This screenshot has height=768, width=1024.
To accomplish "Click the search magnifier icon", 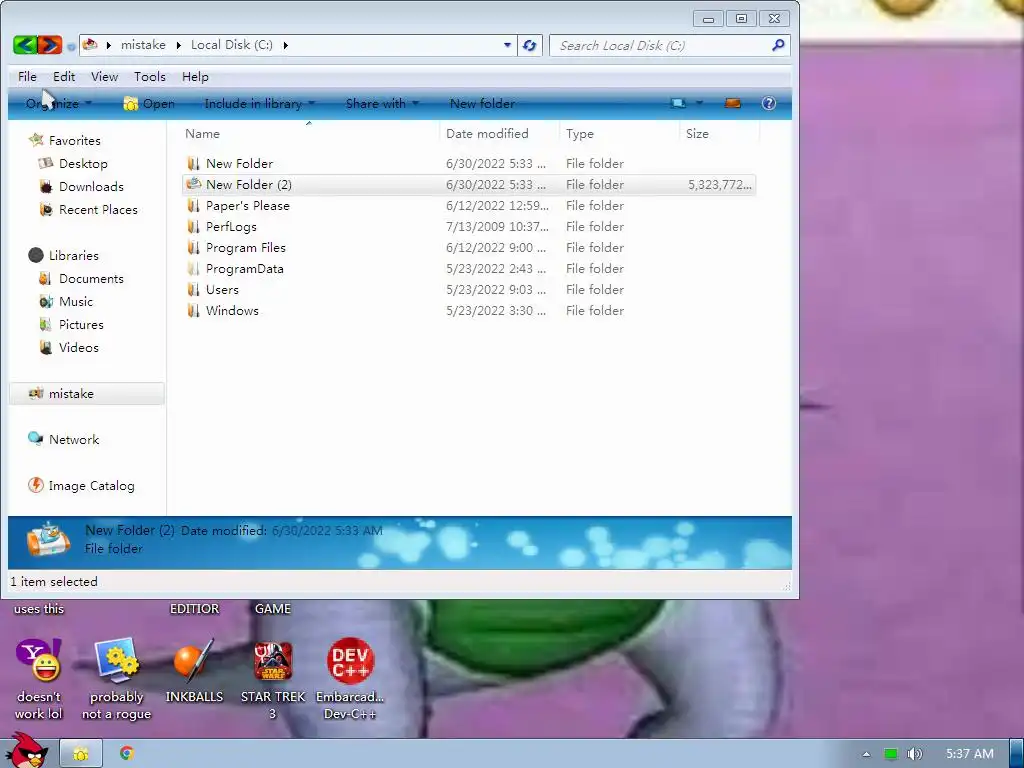I will (x=778, y=45).
